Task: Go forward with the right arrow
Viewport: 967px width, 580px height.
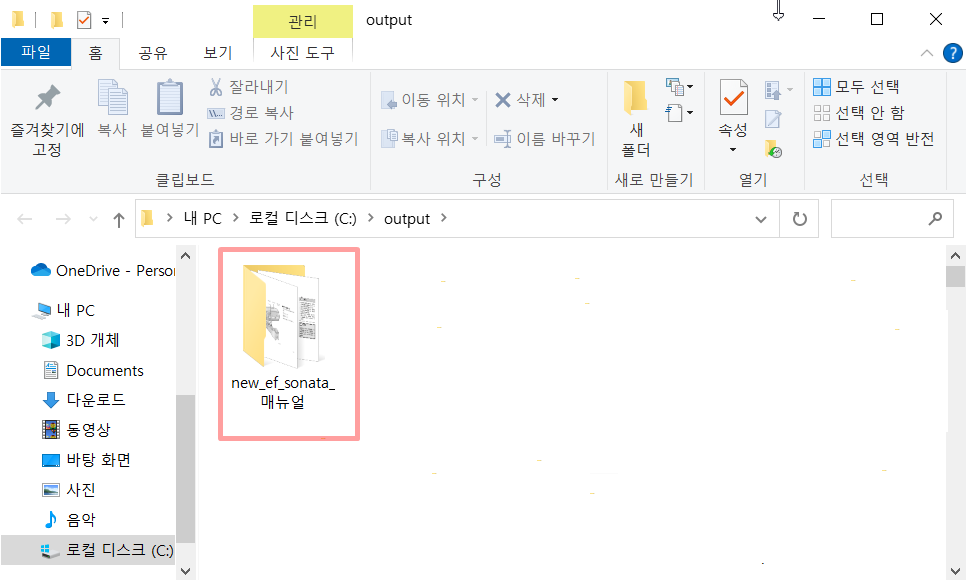Action: pos(63,219)
